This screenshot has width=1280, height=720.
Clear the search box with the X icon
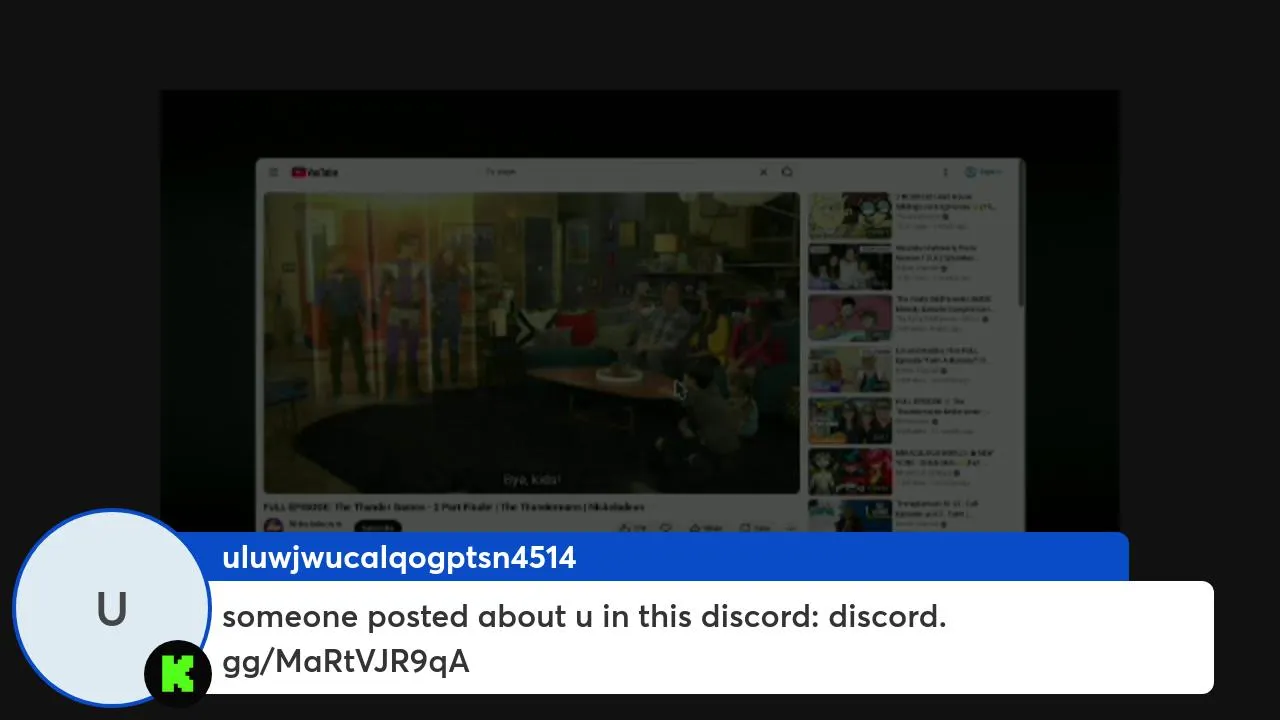coord(763,172)
